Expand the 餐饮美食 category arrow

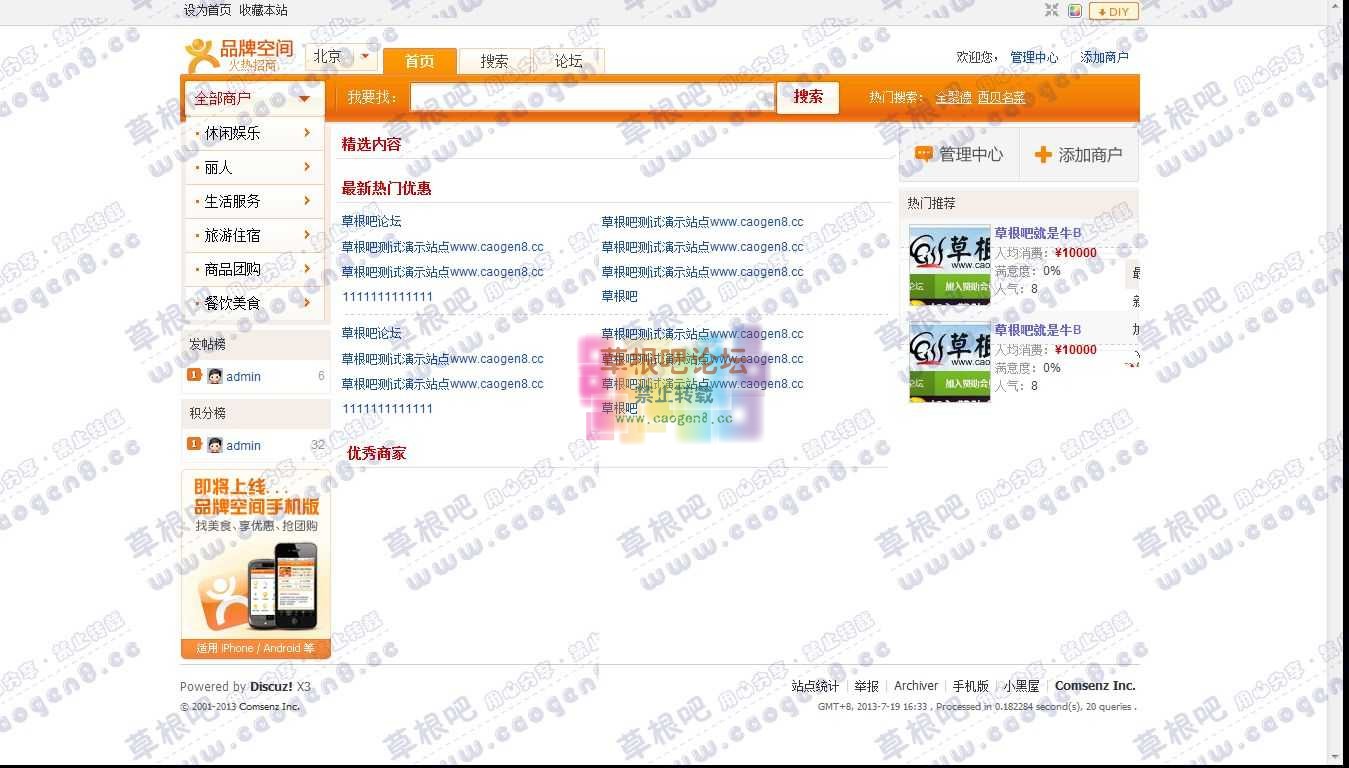[307, 302]
